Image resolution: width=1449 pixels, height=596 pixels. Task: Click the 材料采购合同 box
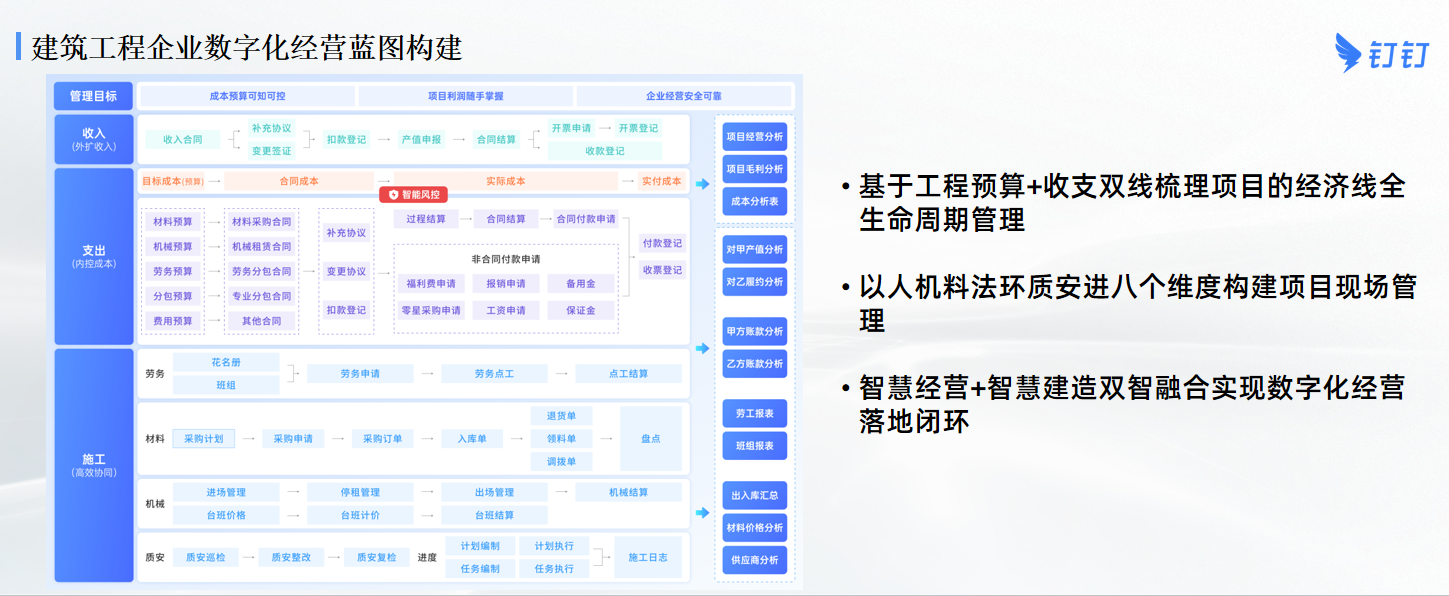coord(261,222)
